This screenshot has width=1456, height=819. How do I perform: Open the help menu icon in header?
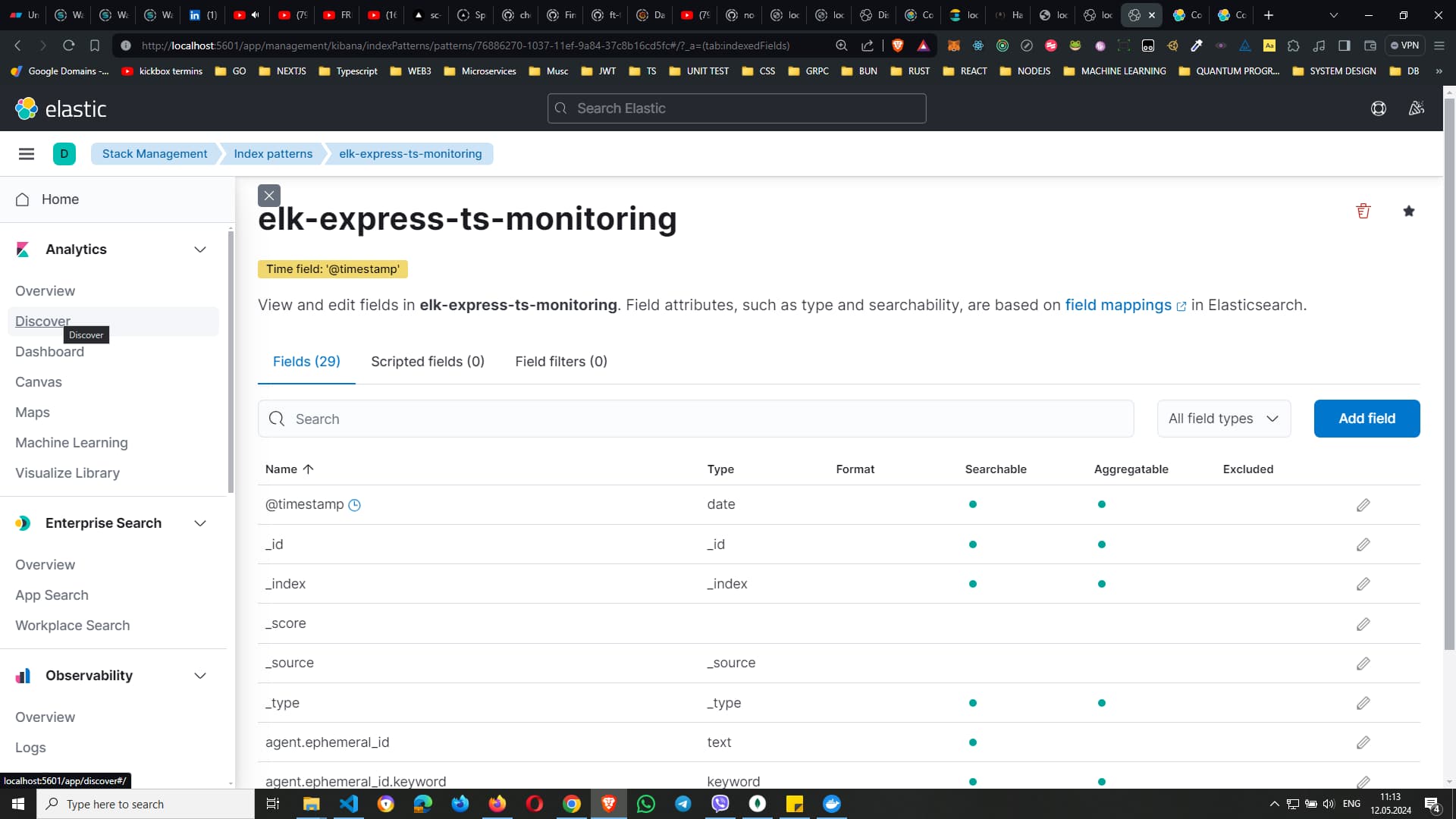tap(1378, 108)
